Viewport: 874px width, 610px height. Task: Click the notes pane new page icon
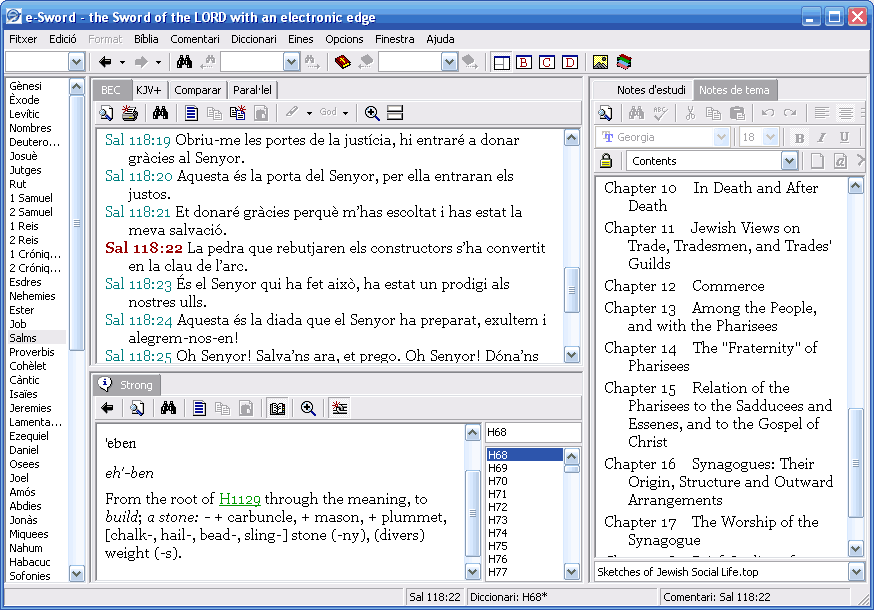[817, 161]
